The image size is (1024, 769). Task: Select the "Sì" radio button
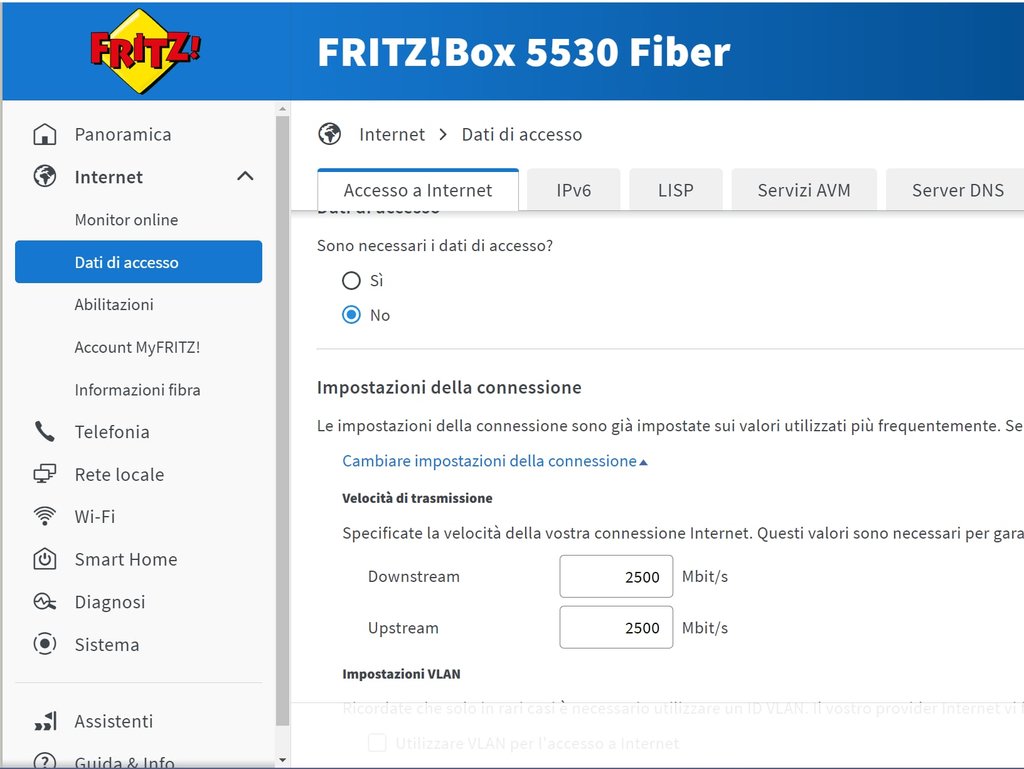(x=351, y=281)
